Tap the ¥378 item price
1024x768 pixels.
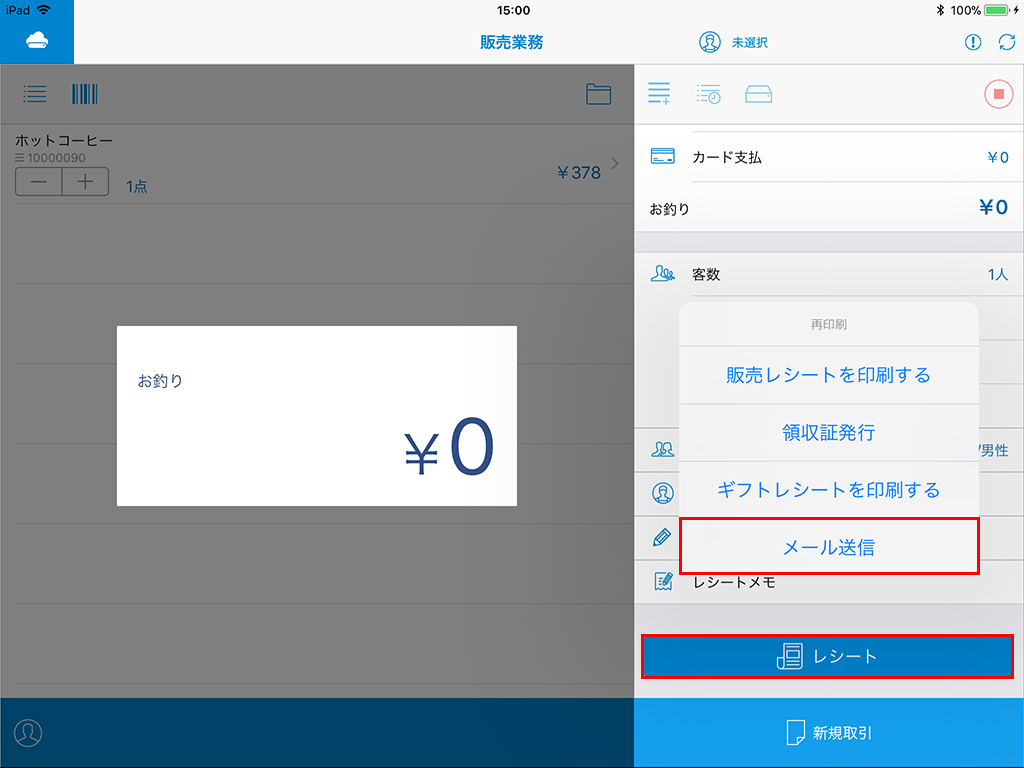[579, 172]
